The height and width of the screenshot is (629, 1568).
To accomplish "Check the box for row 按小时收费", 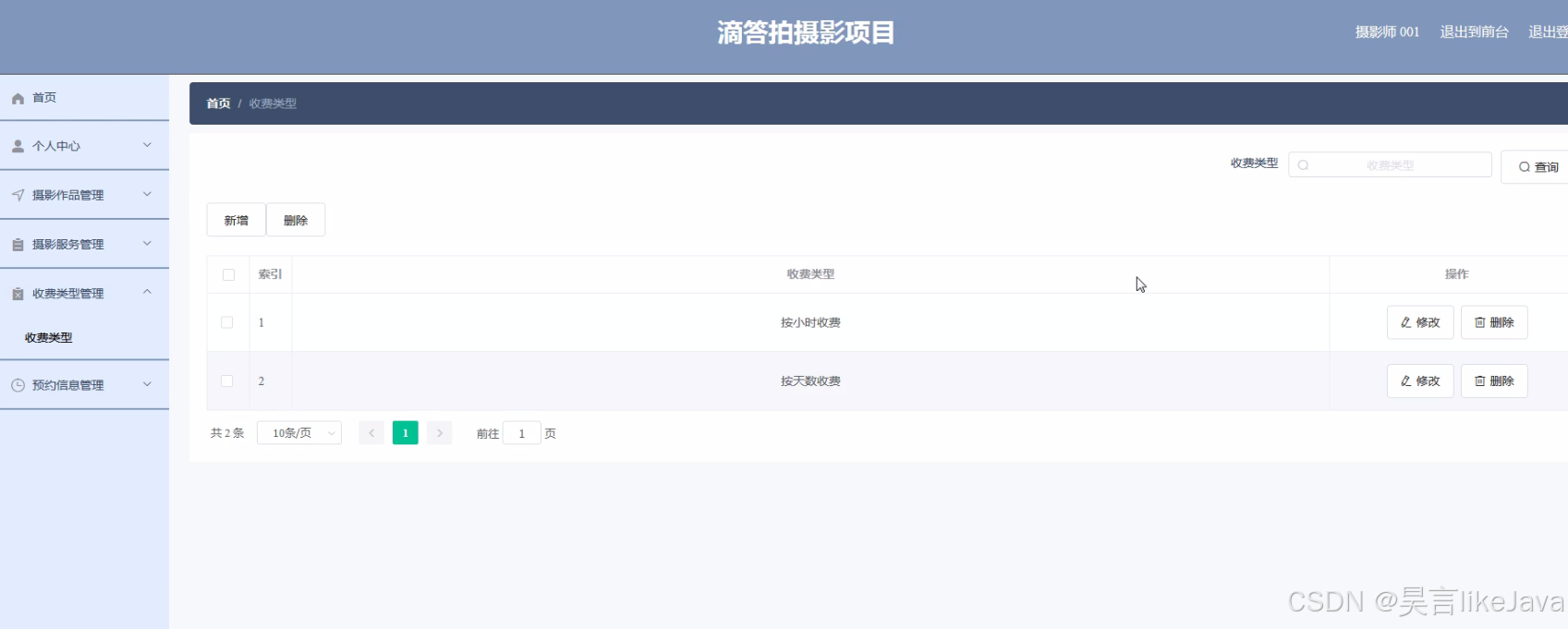I will click(x=227, y=322).
